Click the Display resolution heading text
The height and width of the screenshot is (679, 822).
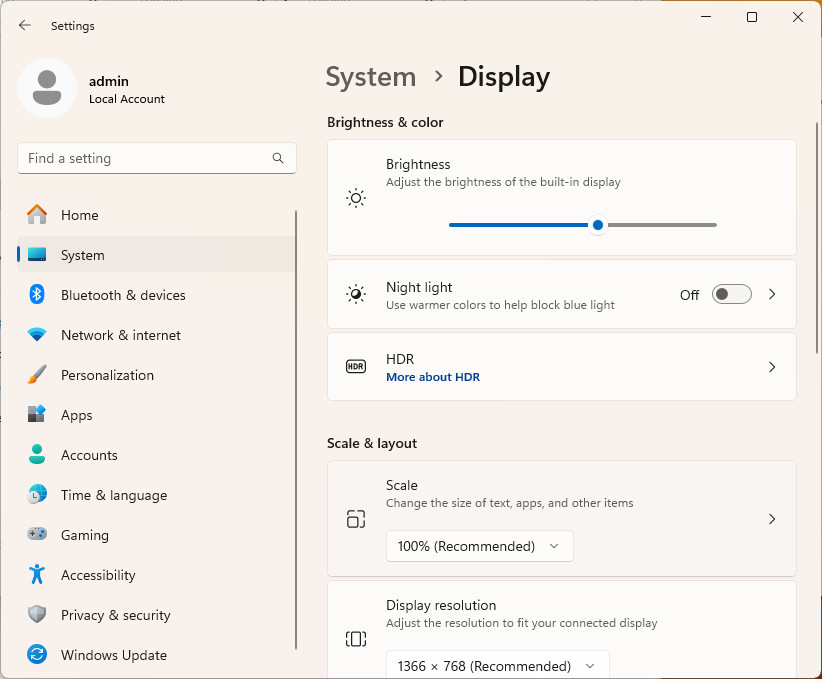[x=441, y=605]
